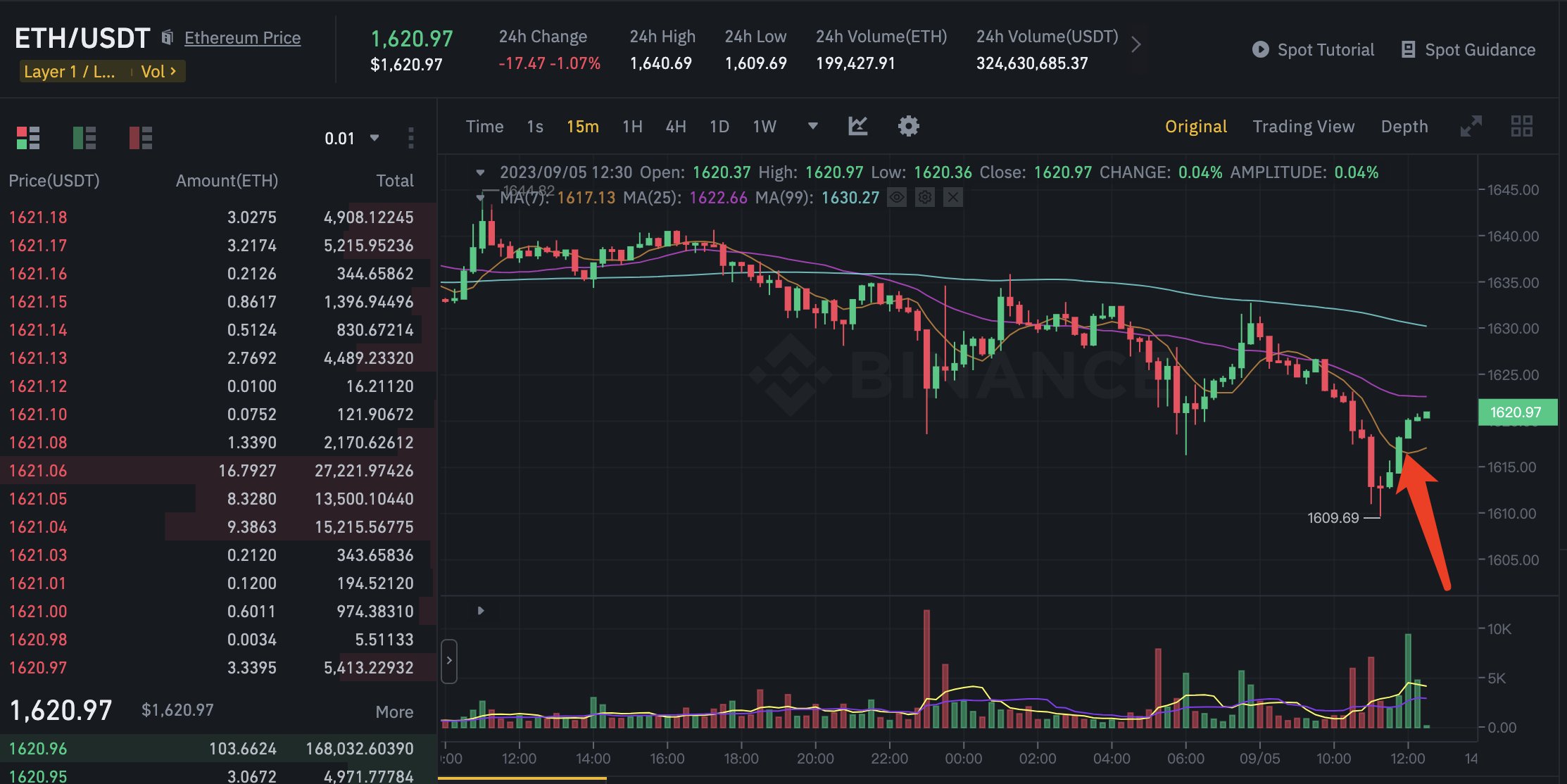The width and height of the screenshot is (1567, 784).
Task: Click last price 1,620.97 below order book
Action: pyautogui.click(x=61, y=710)
